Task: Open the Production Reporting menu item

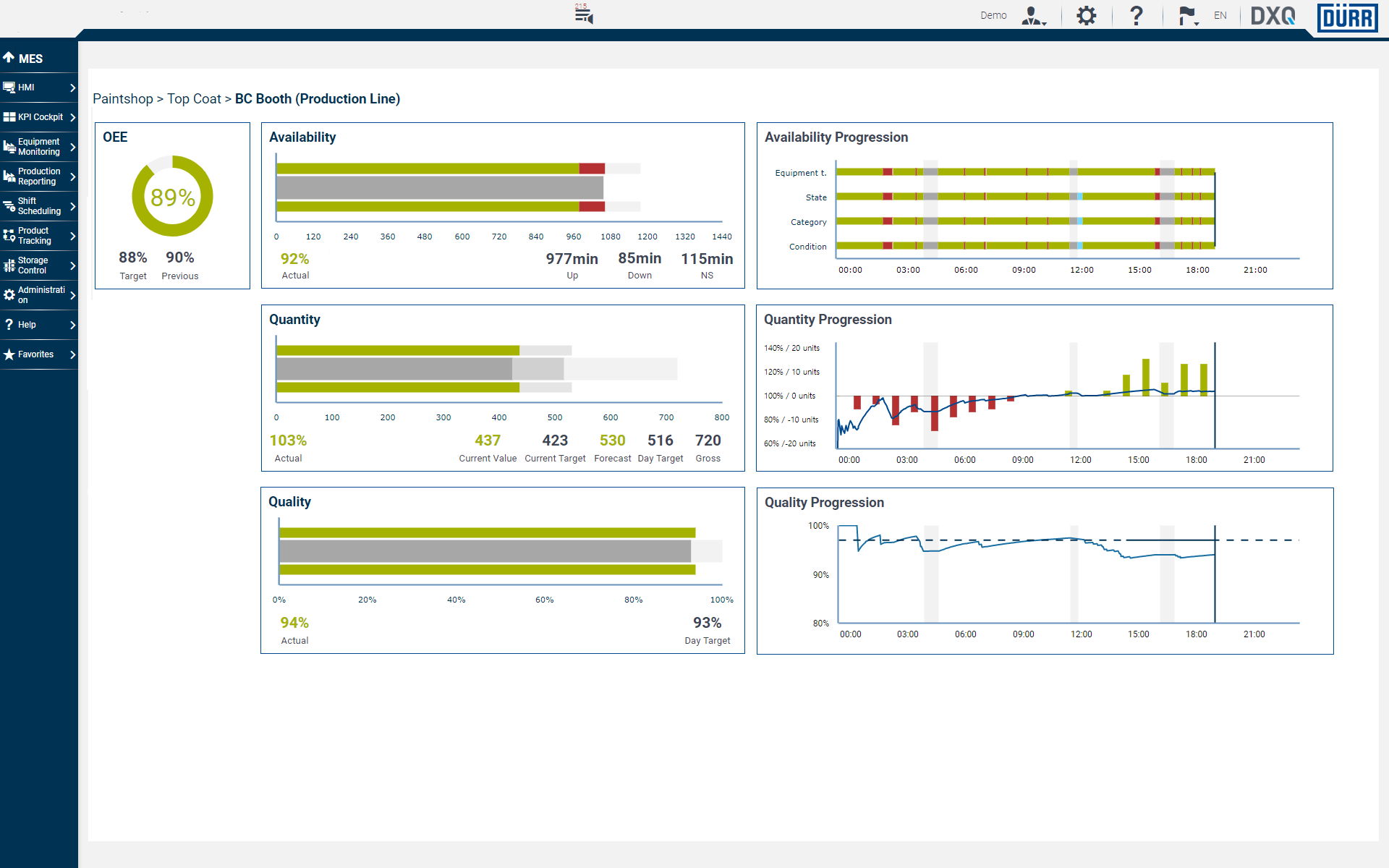Action: coord(39,176)
